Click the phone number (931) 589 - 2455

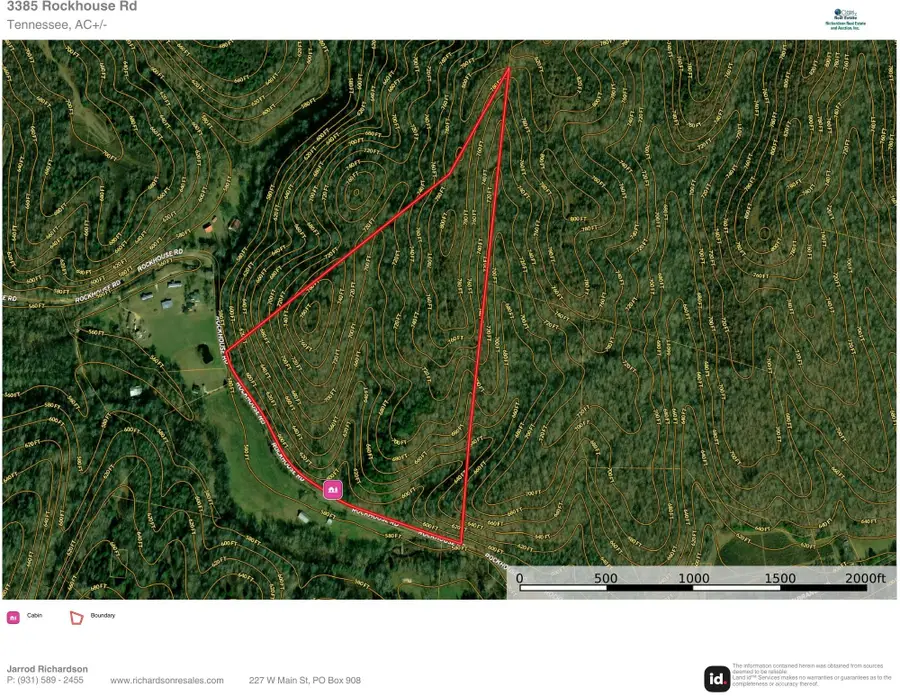point(45,681)
